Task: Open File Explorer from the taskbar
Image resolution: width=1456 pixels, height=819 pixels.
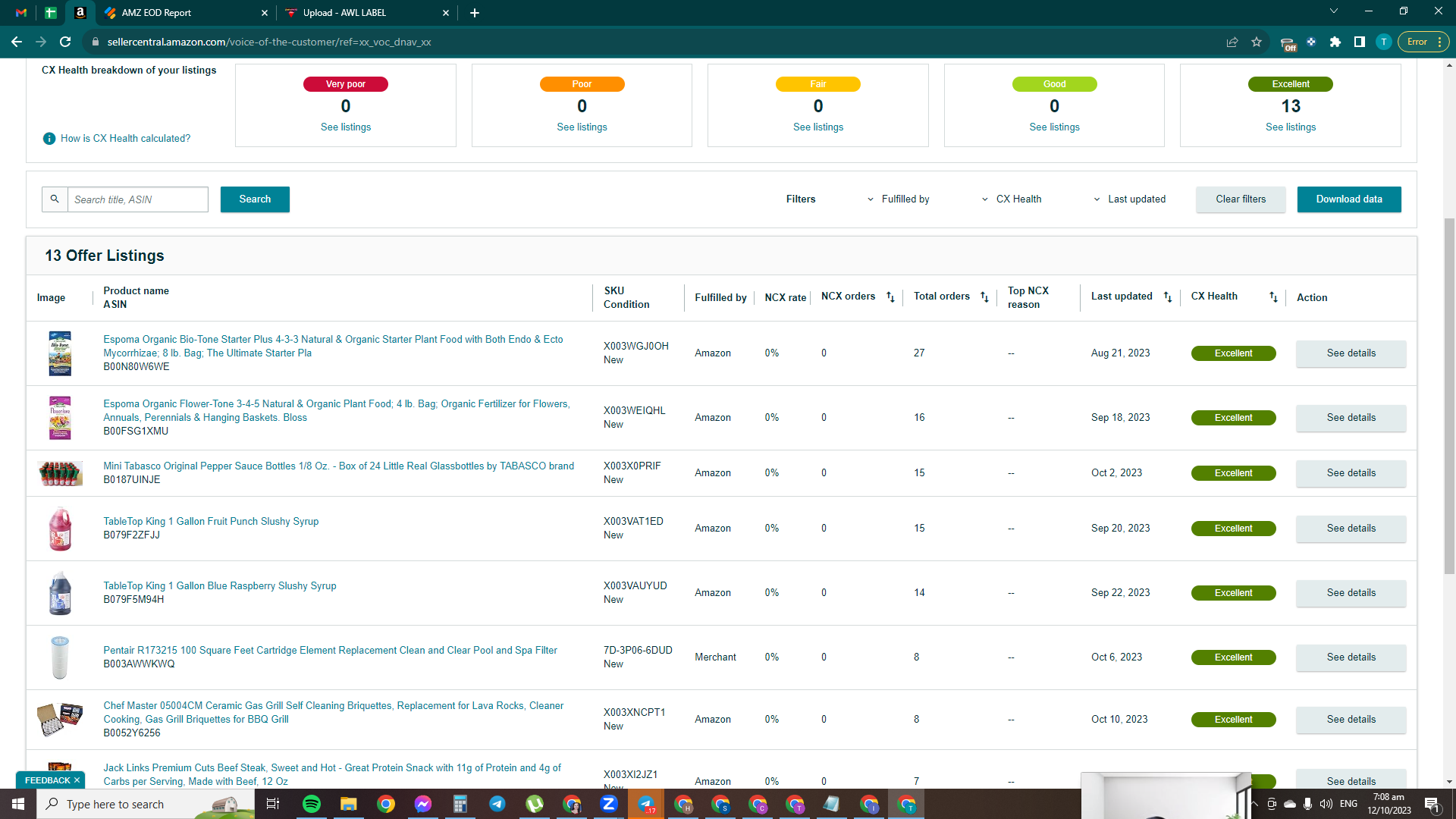Action: pyautogui.click(x=349, y=804)
